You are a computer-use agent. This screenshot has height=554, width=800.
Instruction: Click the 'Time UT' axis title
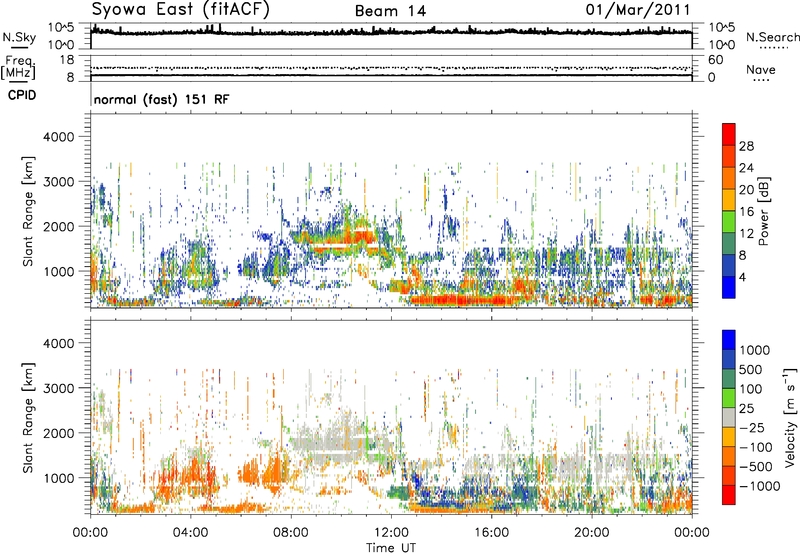point(391,548)
